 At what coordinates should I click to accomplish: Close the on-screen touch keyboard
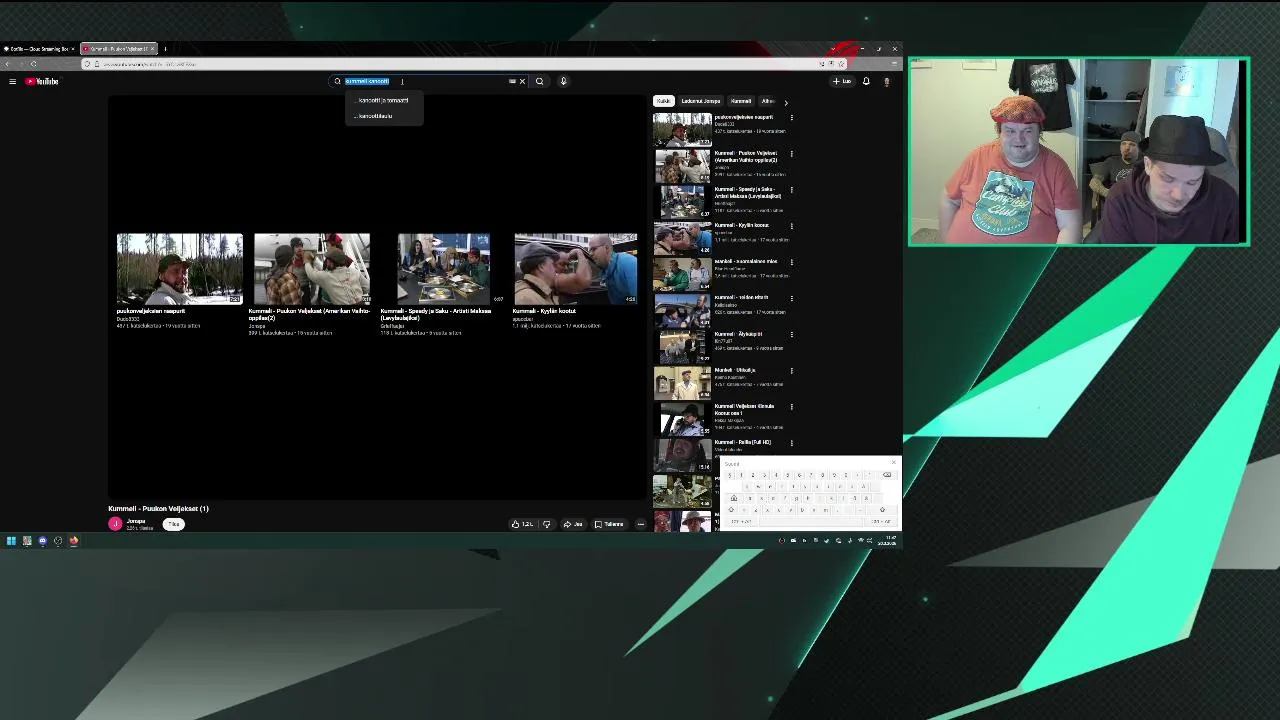(893, 463)
